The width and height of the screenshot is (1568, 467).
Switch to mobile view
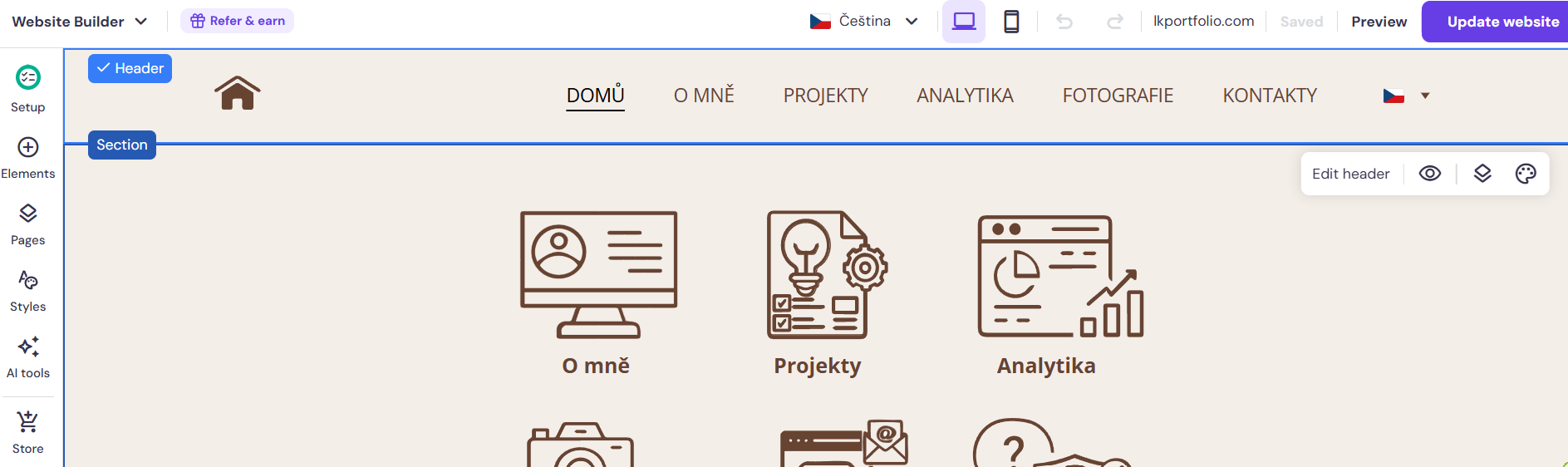1011,22
